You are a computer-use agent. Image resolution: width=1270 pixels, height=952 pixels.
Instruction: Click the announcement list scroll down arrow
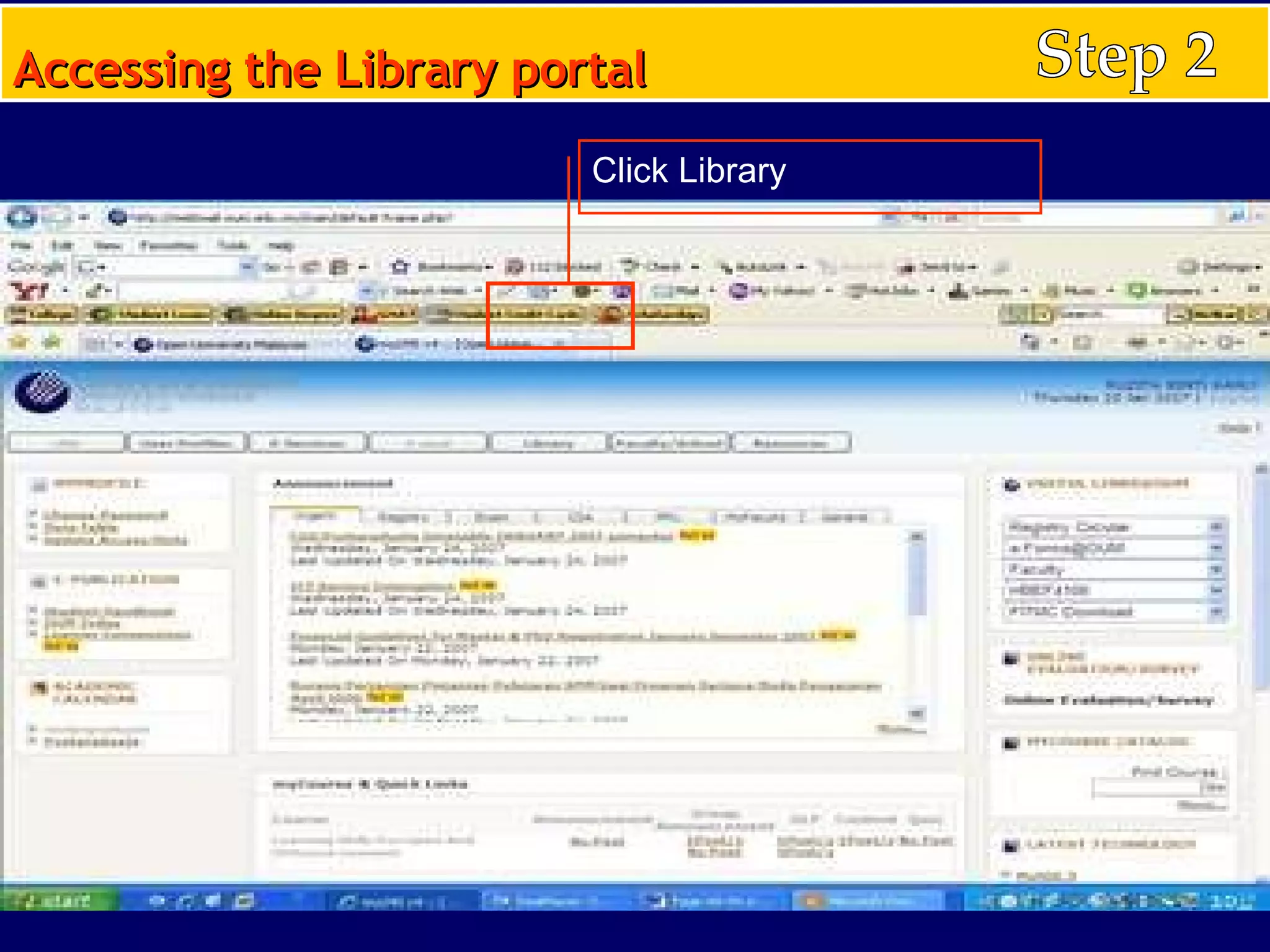coord(917,713)
